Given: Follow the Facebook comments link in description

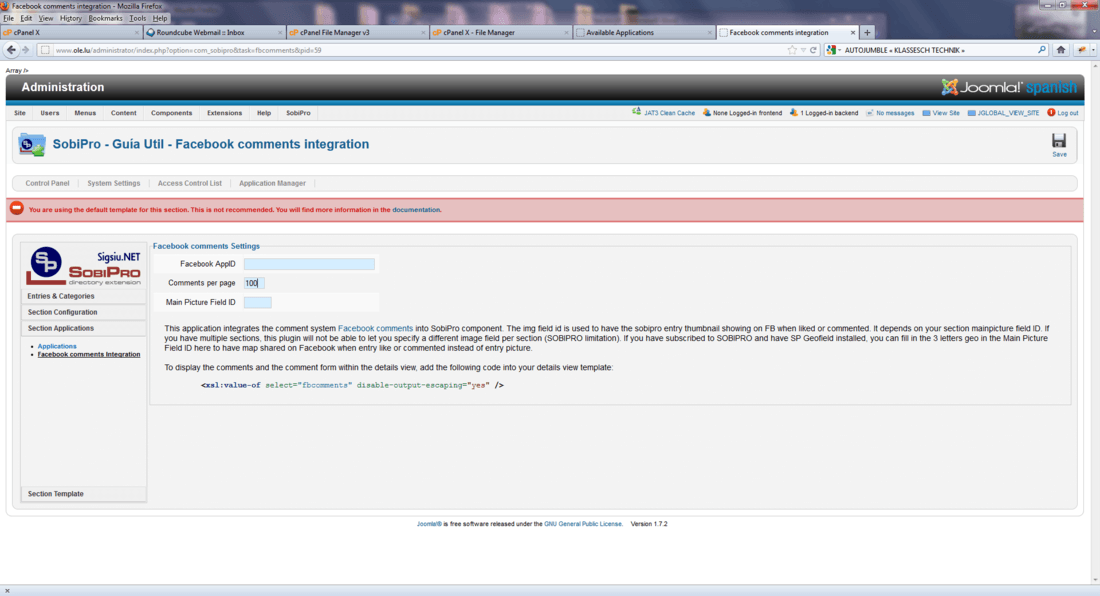Looking at the screenshot, I should pos(375,328).
